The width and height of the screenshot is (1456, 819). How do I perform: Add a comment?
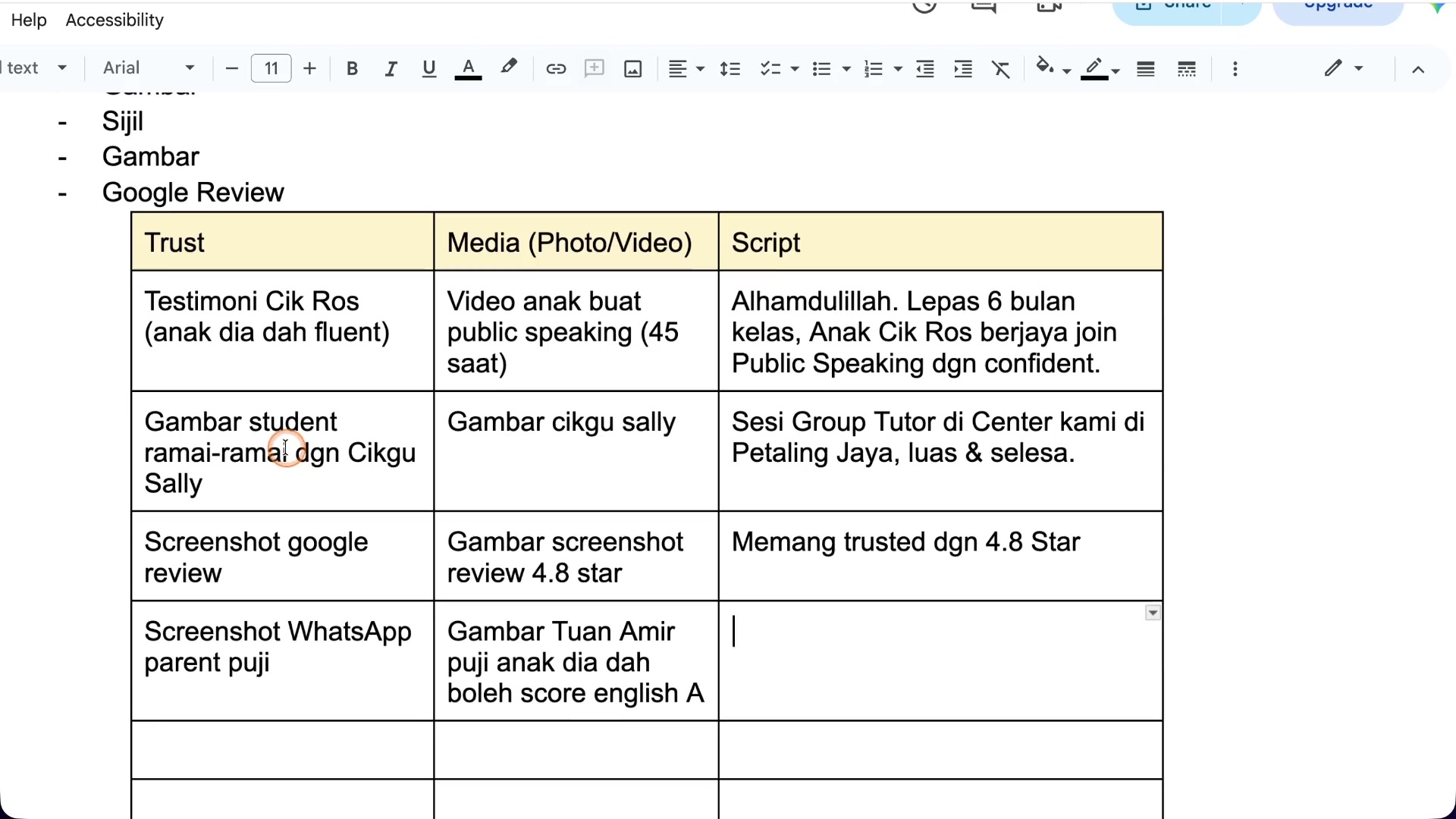pyautogui.click(x=595, y=69)
